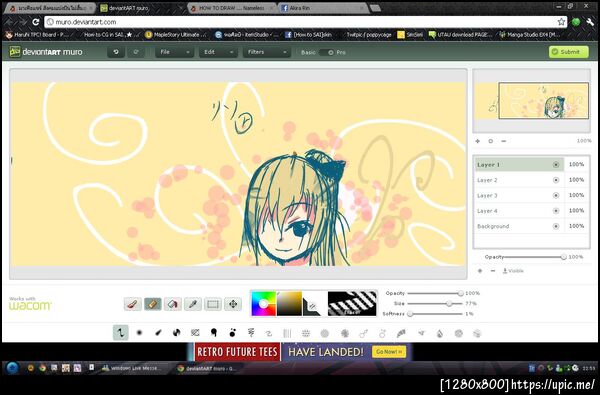Select the faded smoke curl brush
Image resolution: width=600 pixels, height=395 pixels.
point(269,333)
